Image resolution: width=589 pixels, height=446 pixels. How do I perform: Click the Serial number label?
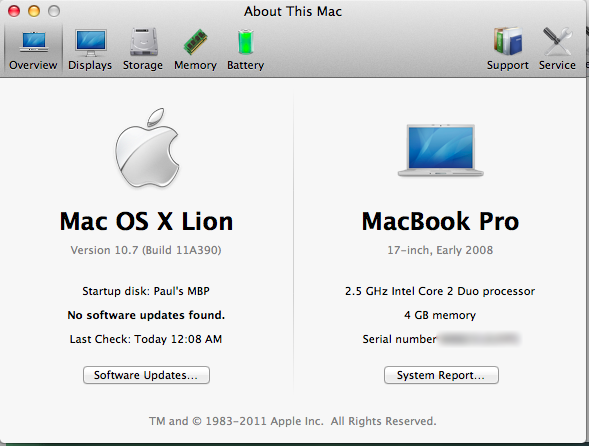(399, 339)
